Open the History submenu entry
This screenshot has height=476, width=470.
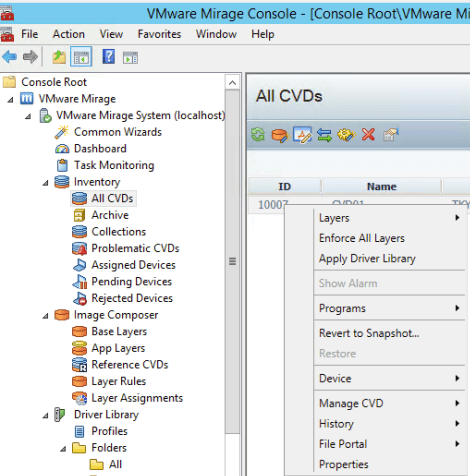click(x=376, y=424)
